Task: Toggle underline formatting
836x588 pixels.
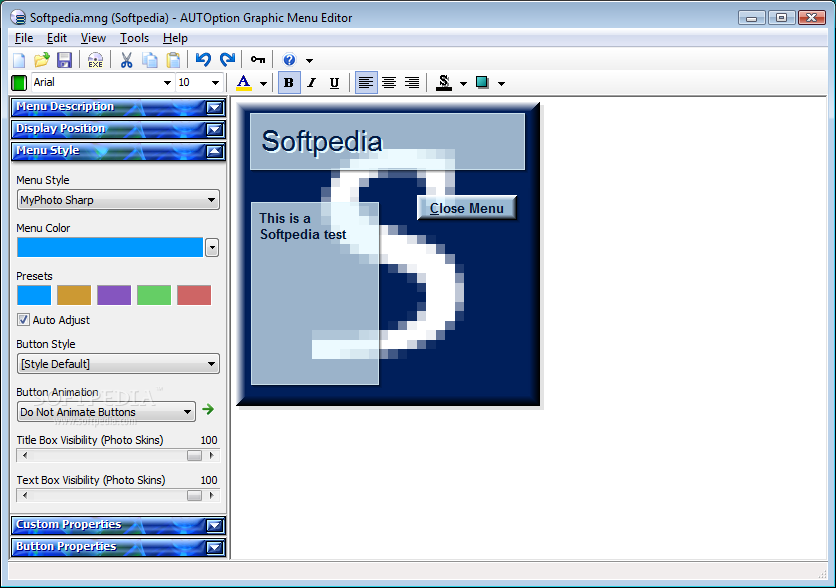Action: pyautogui.click(x=334, y=83)
